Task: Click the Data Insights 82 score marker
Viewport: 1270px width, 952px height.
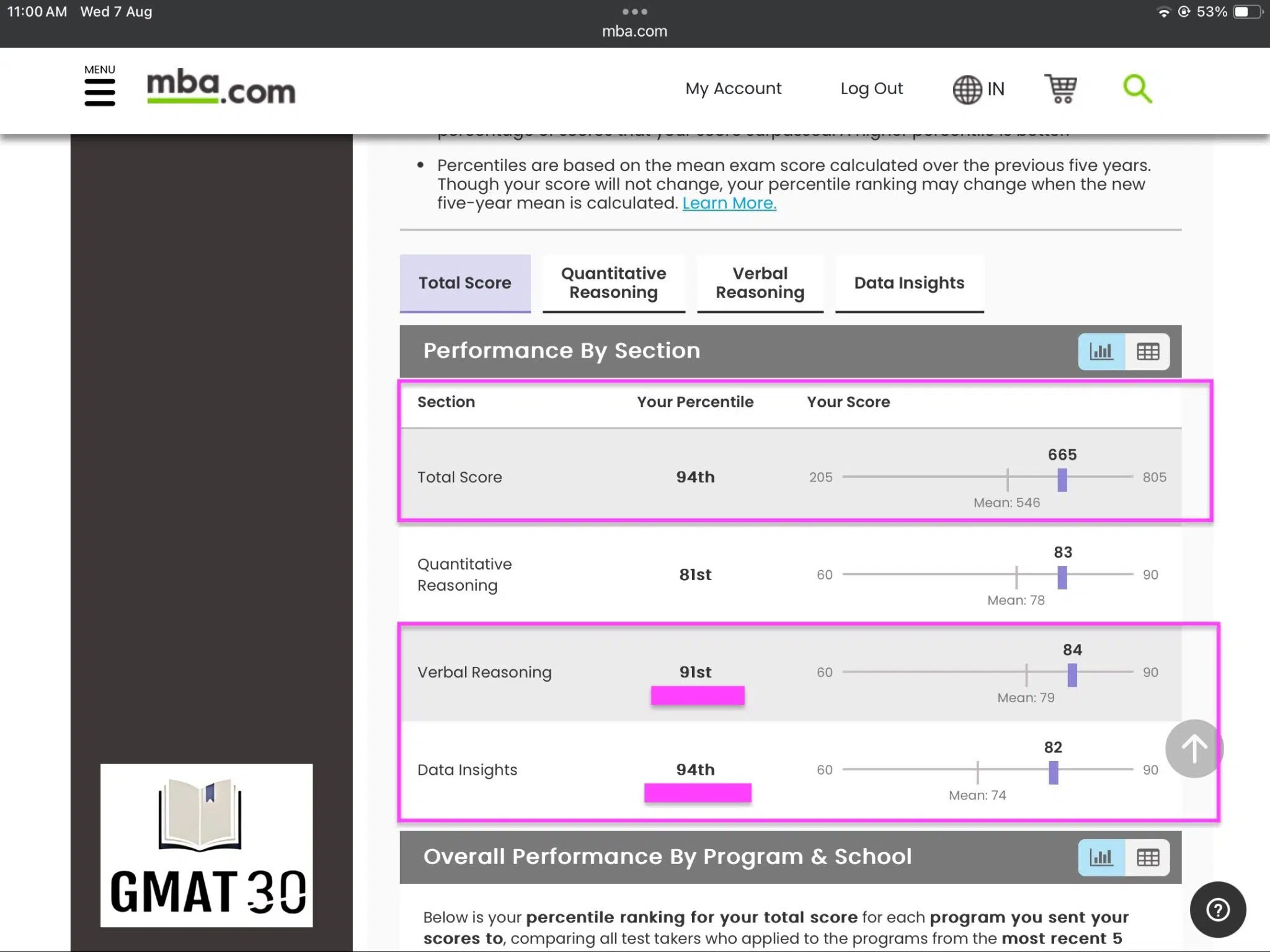Action: click(x=1053, y=772)
